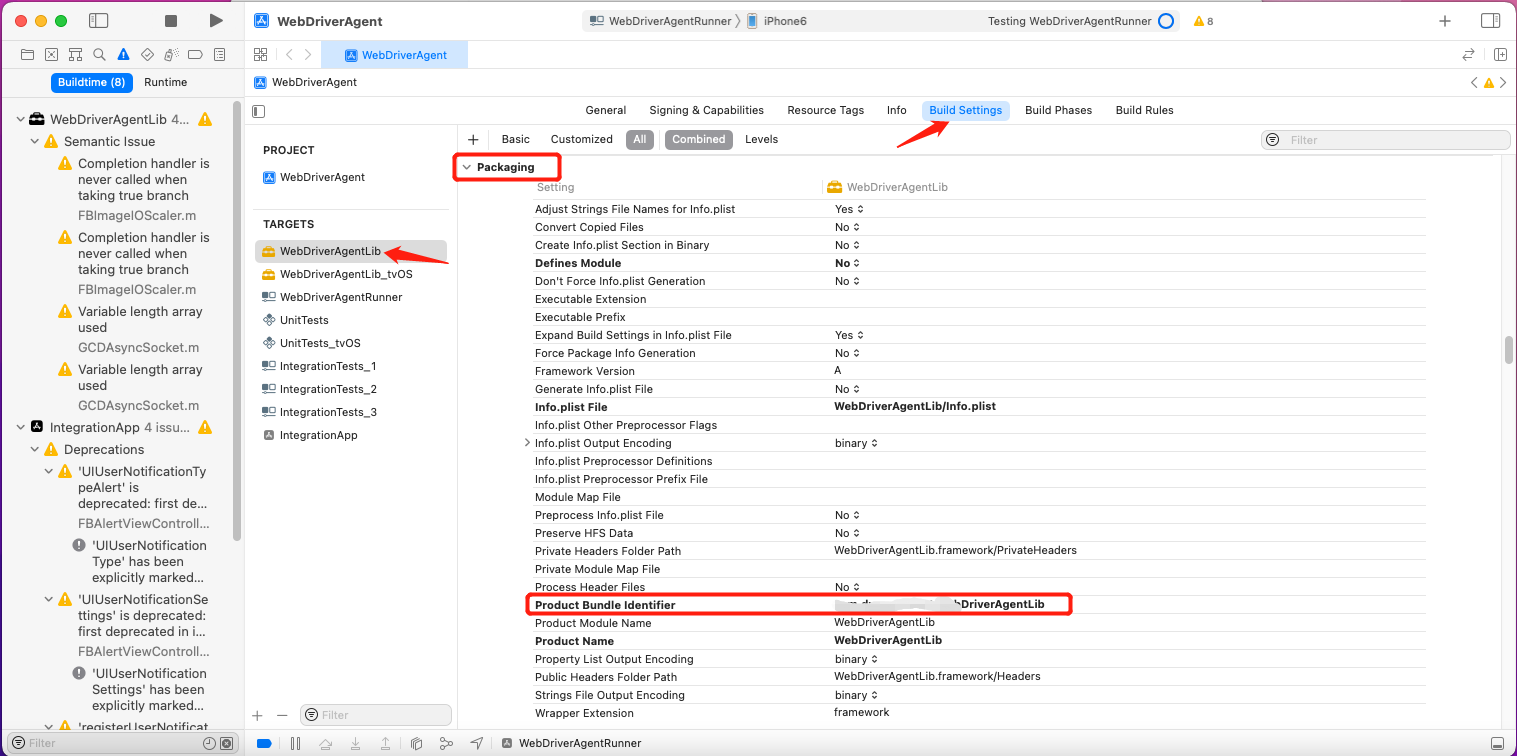Add a target with plus button
This screenshot has width=1517, height=756.
coord(257,715)
